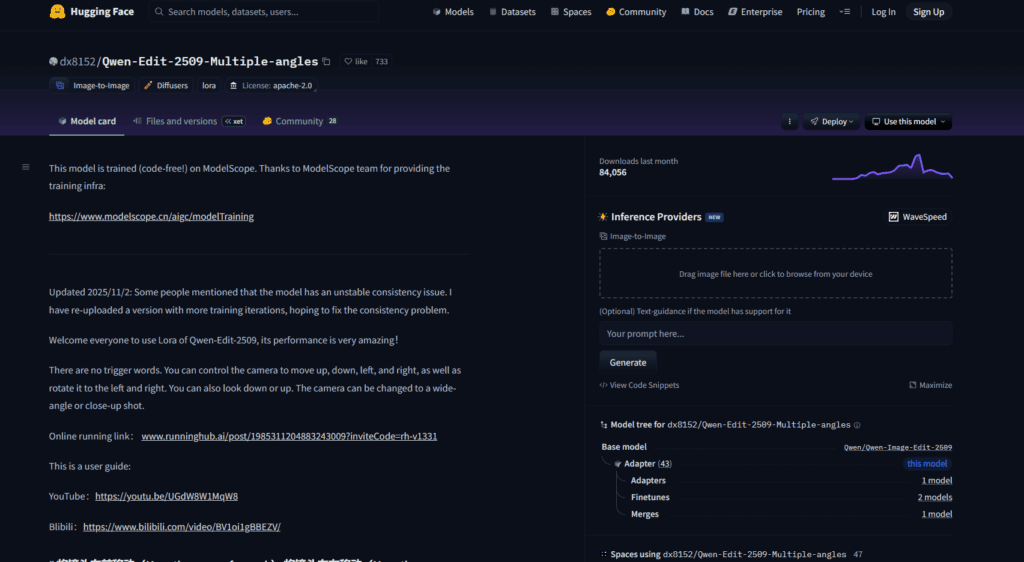Go to Models in the top navigation

point(453,12)
